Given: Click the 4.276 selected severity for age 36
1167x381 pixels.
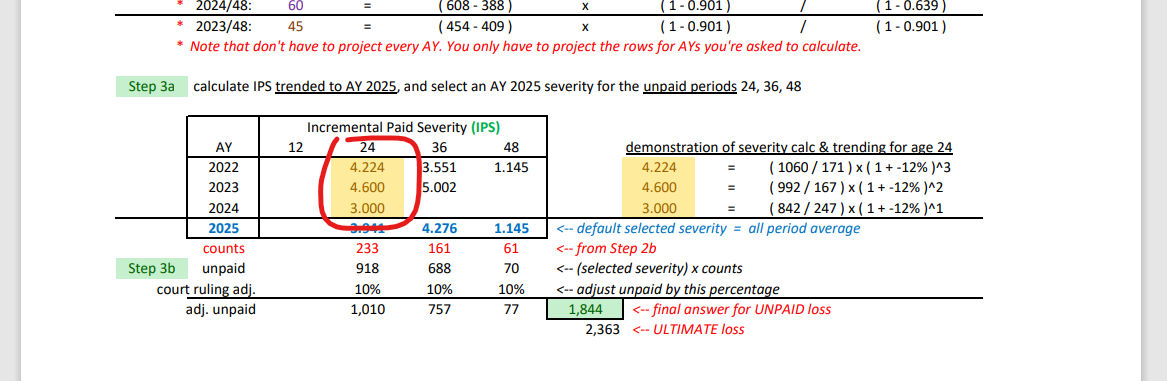Looking at the screenshot, I should click(439, 228).
